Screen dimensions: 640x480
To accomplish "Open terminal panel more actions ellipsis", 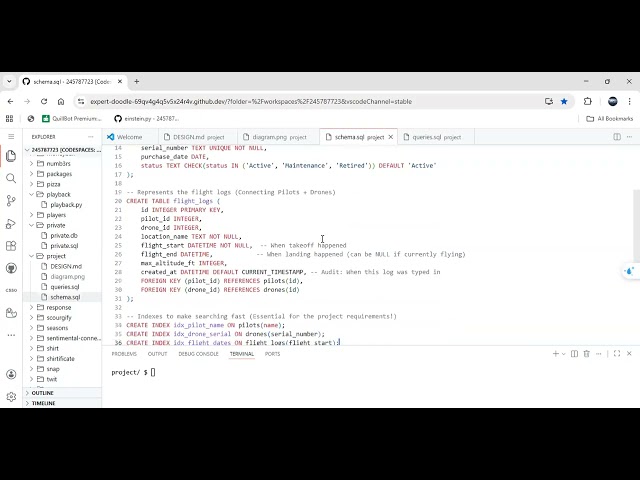I will pos(599,353).
